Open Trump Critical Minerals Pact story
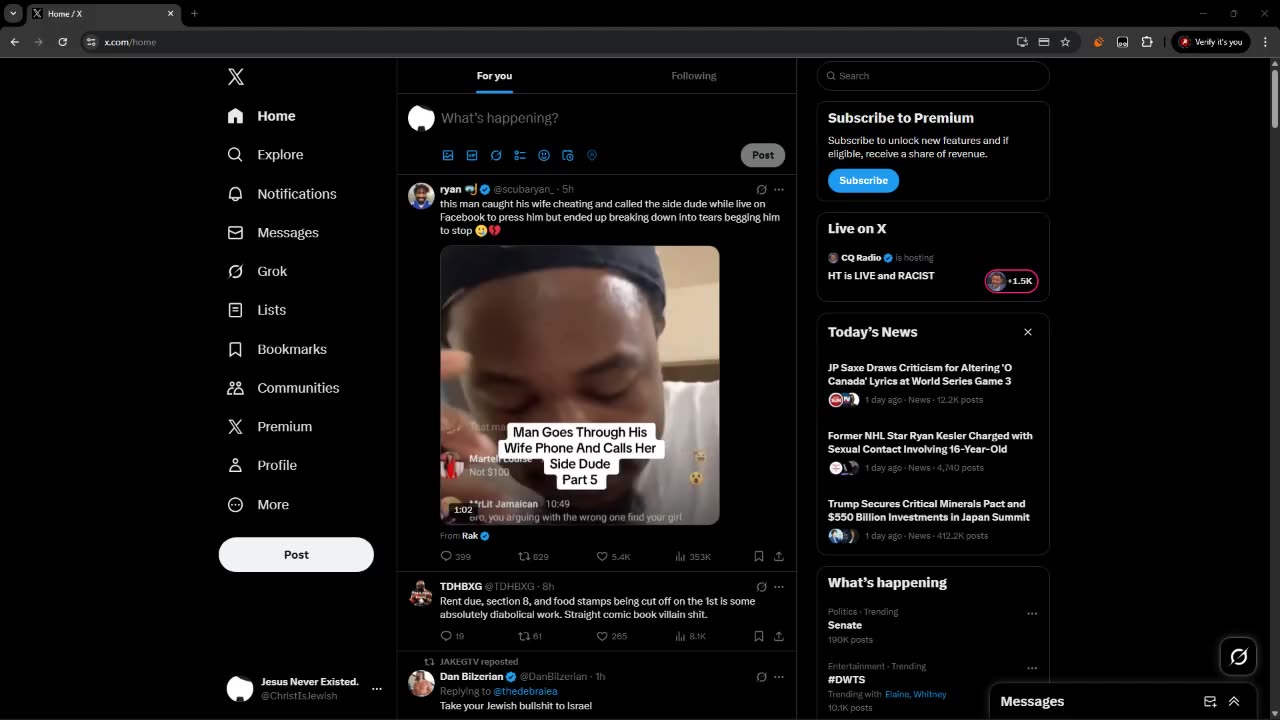 pos(933,520)
